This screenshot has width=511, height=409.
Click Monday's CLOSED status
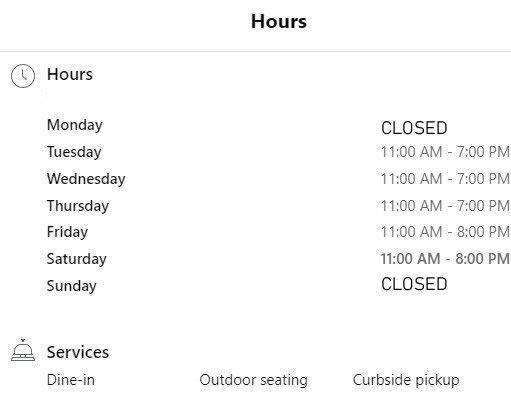[414, 128]
